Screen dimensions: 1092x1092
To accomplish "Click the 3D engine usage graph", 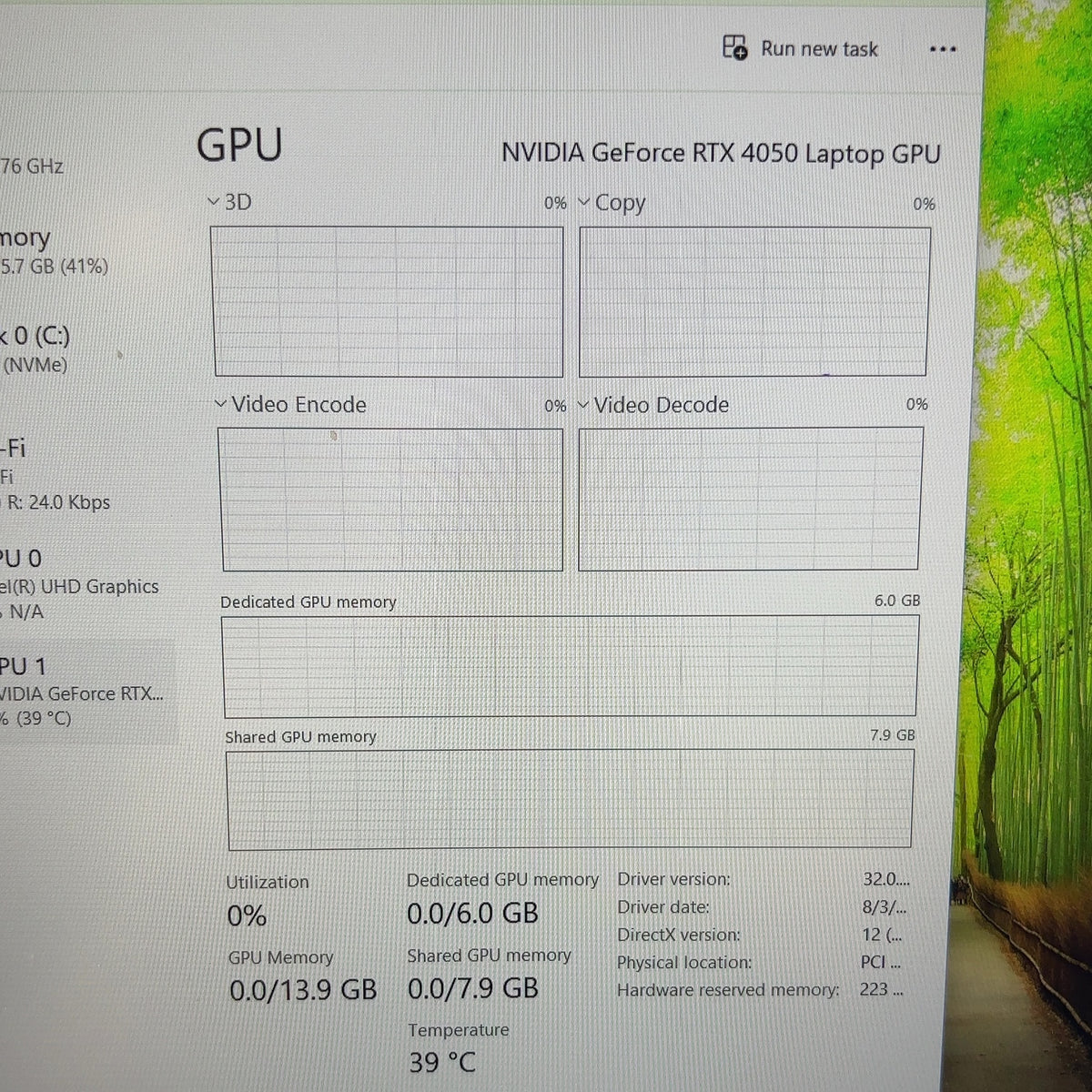I will (x=389, y=301).
